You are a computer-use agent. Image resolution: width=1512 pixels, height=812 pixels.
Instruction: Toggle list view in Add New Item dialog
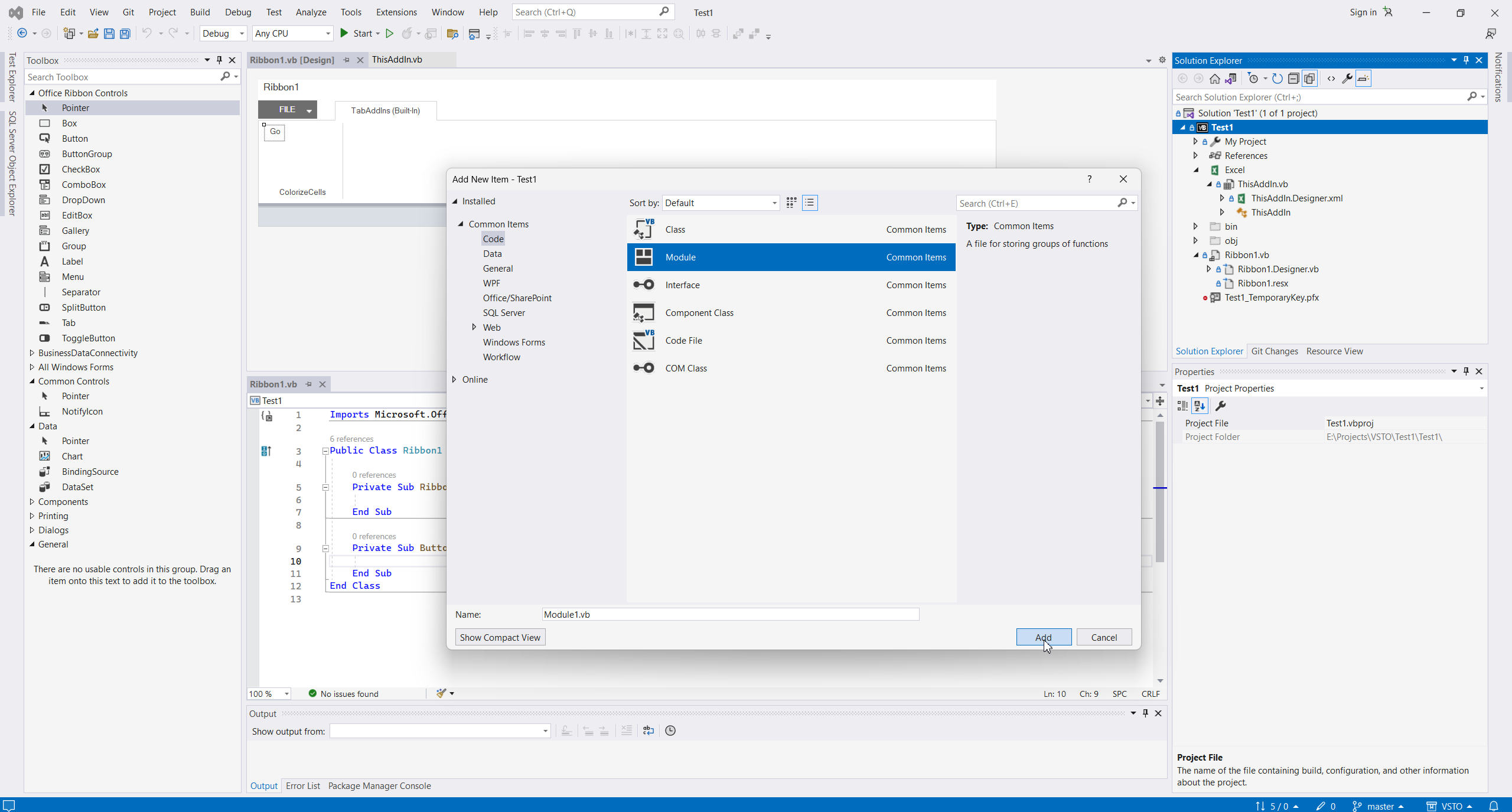pyautogui.click(x=810, y=203)
